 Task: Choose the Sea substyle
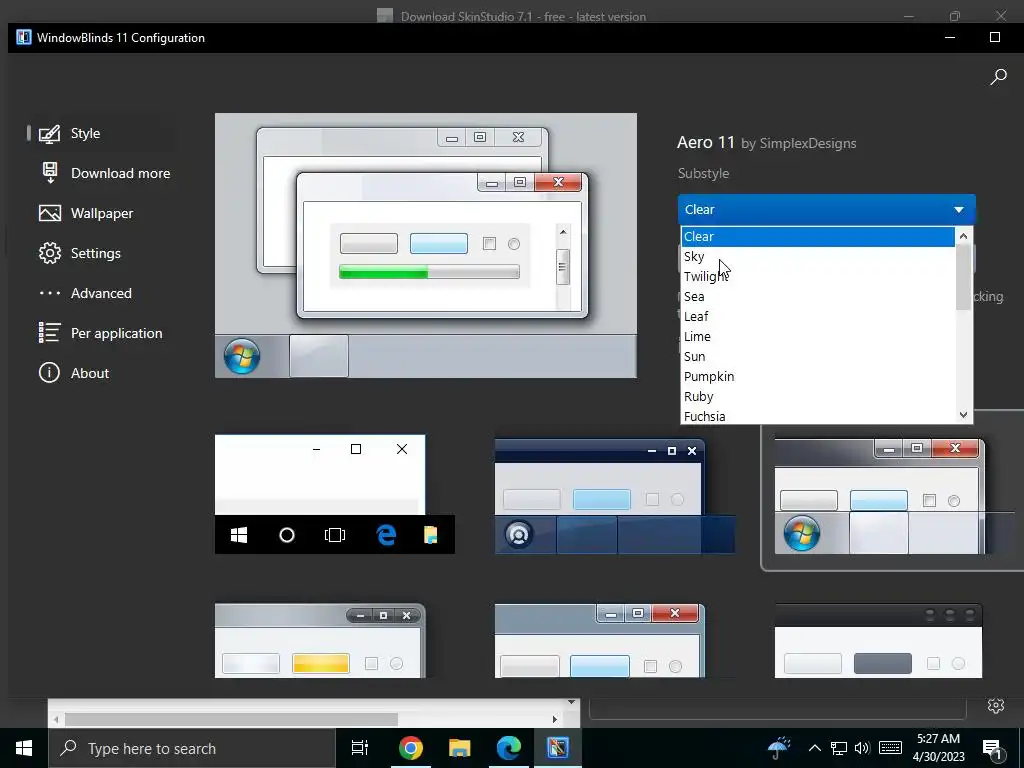pyautogui.click(x=818, y=296)
